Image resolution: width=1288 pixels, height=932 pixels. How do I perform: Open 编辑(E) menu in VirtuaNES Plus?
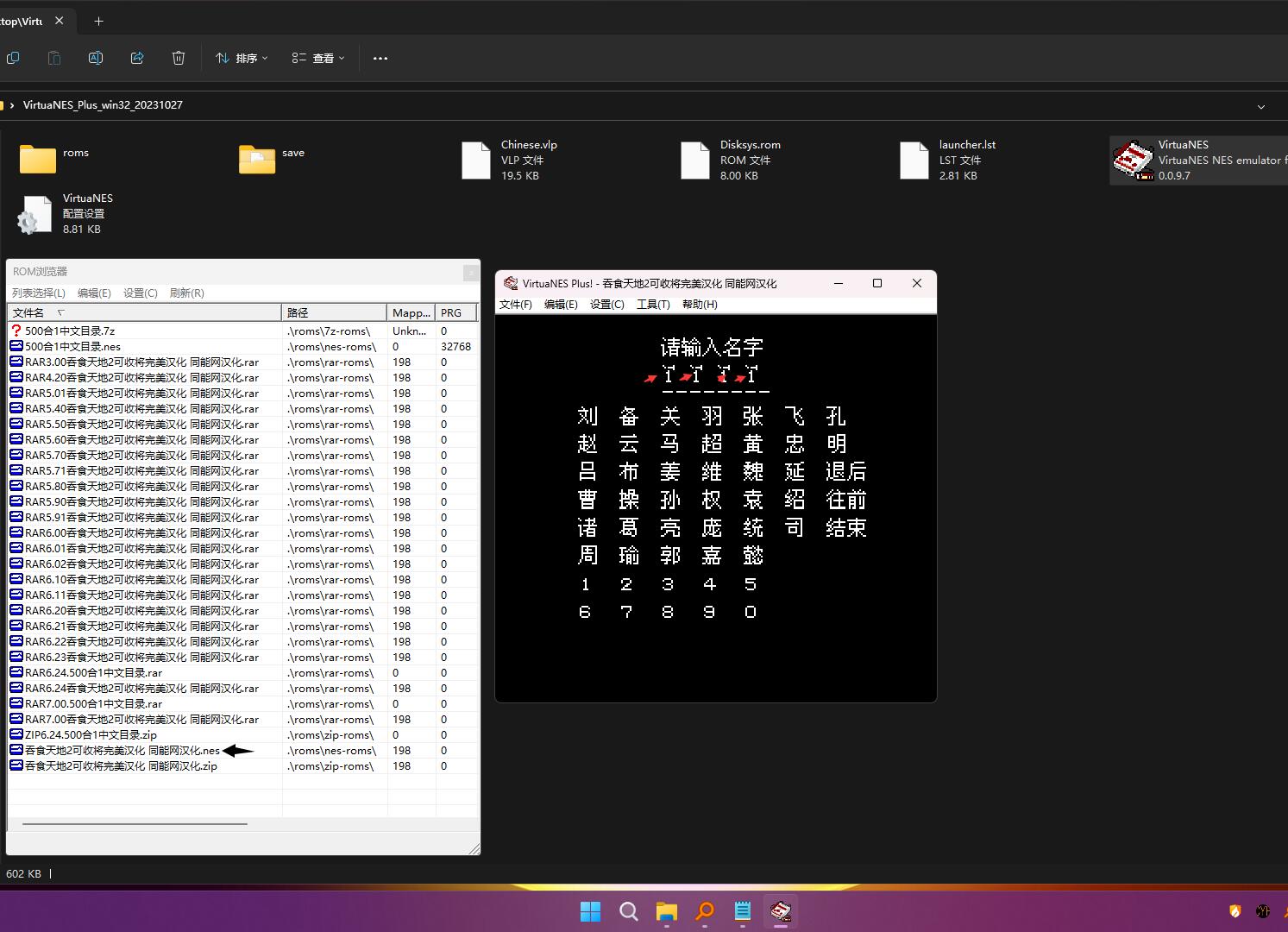[x=561, y=305]
